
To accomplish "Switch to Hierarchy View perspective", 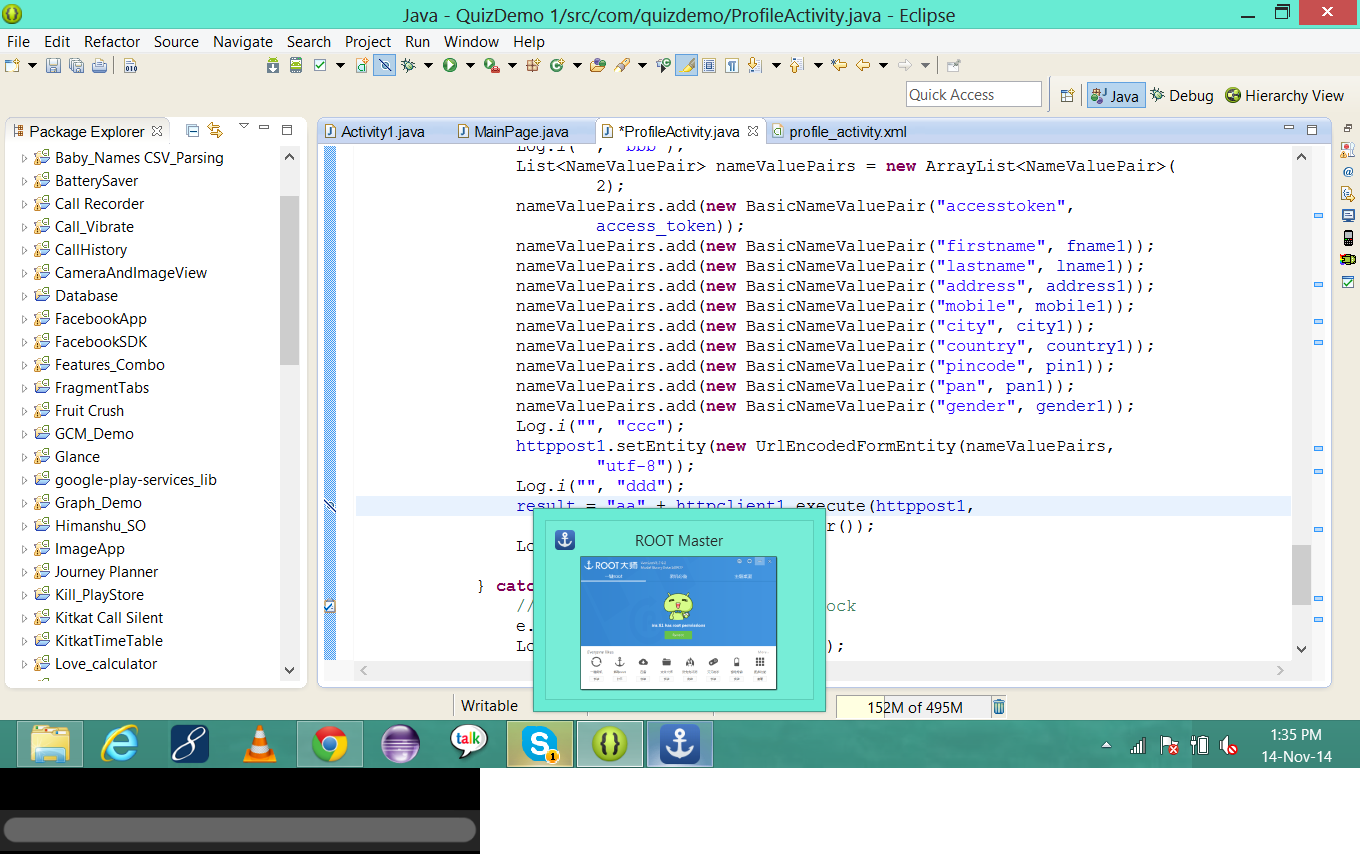I will tap(1285, 96).
